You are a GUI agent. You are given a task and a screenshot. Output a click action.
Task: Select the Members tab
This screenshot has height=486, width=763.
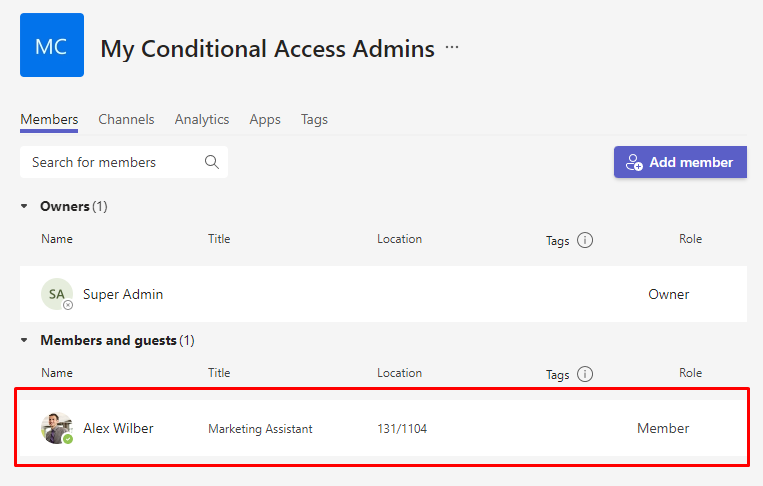pyautogui.click(x=49, y=119)
